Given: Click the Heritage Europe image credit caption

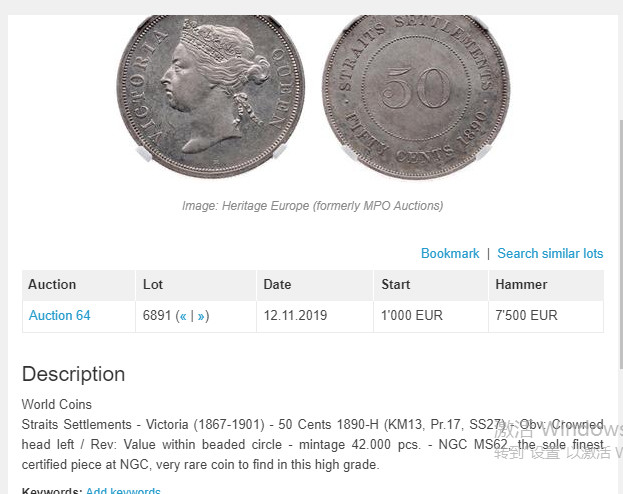Looking at the screenshot, I should 313,206.
